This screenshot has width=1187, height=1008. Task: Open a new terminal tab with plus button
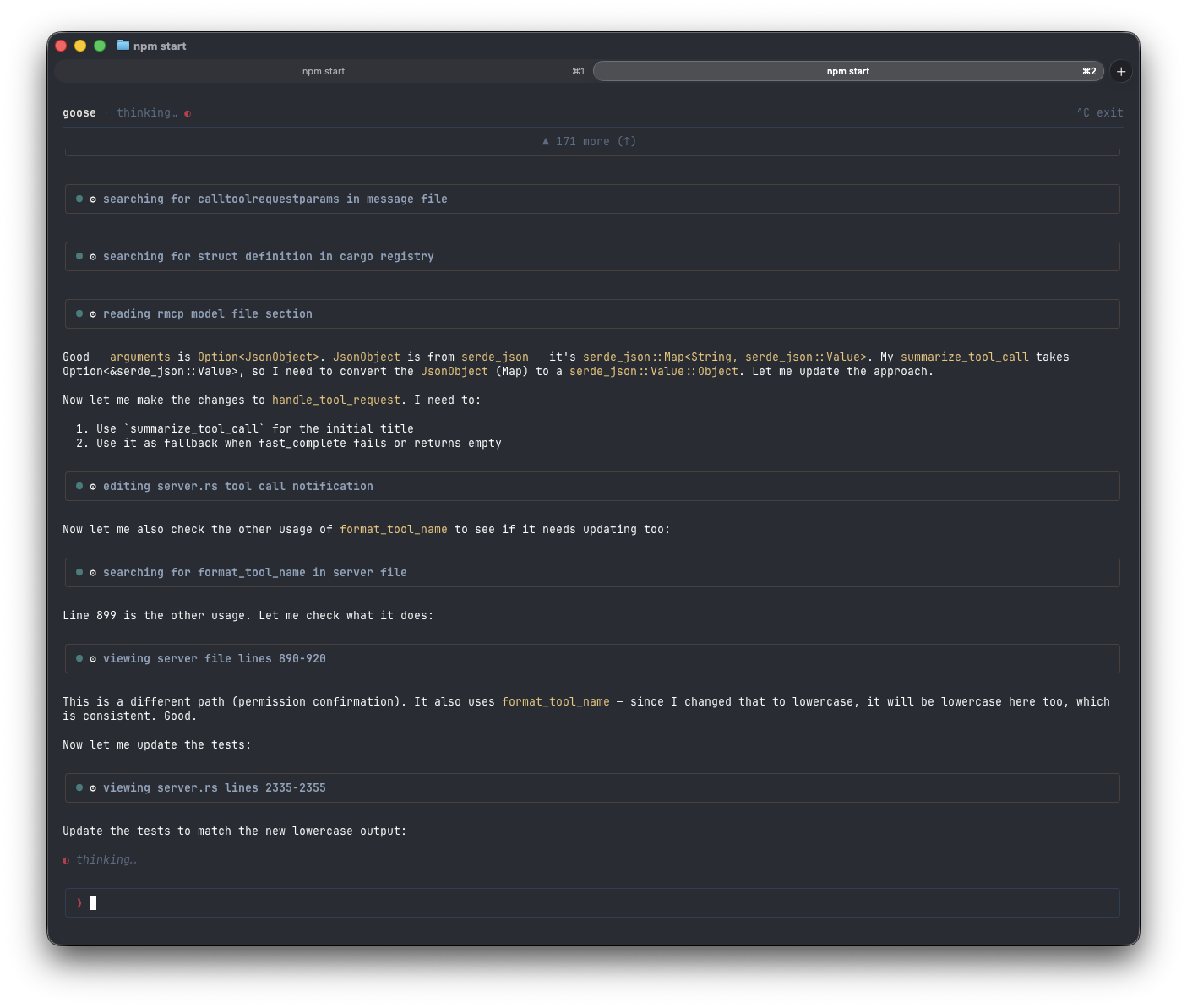[1120, 72]
